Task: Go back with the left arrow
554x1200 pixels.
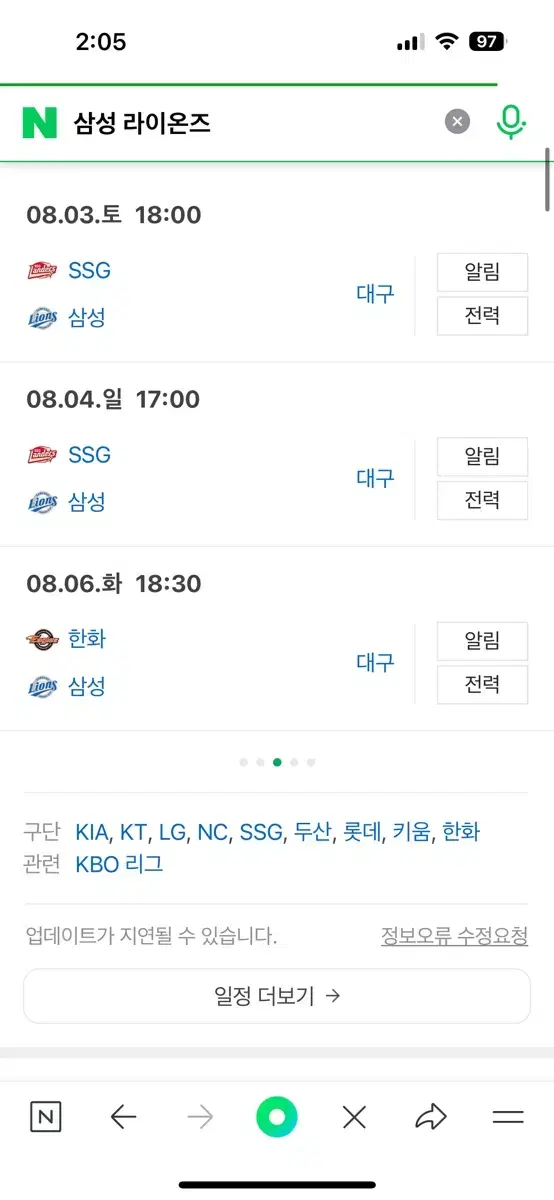Action: [x=123, y=1117]
